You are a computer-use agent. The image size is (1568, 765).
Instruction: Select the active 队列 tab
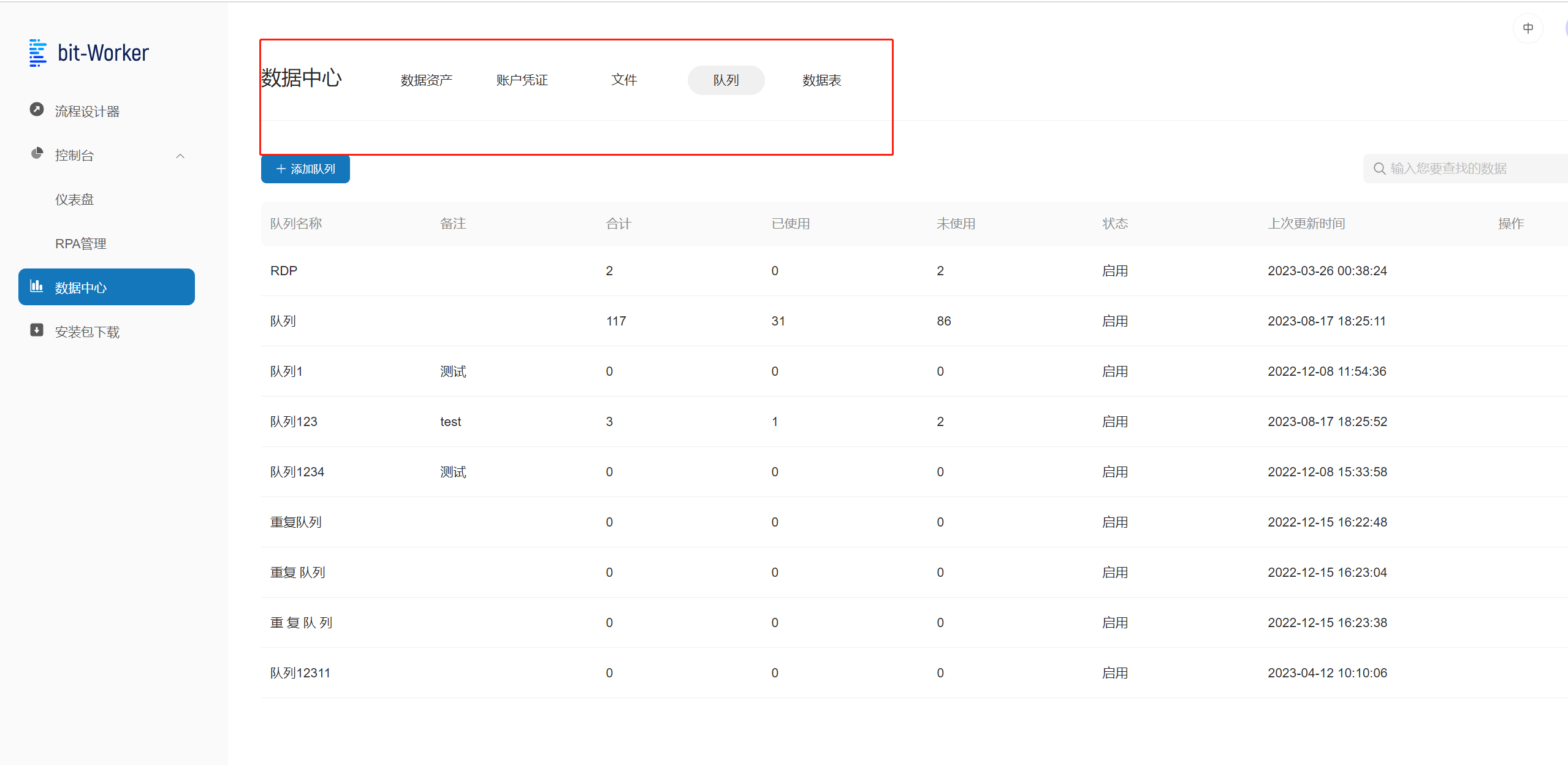click(x=726, y=80)
